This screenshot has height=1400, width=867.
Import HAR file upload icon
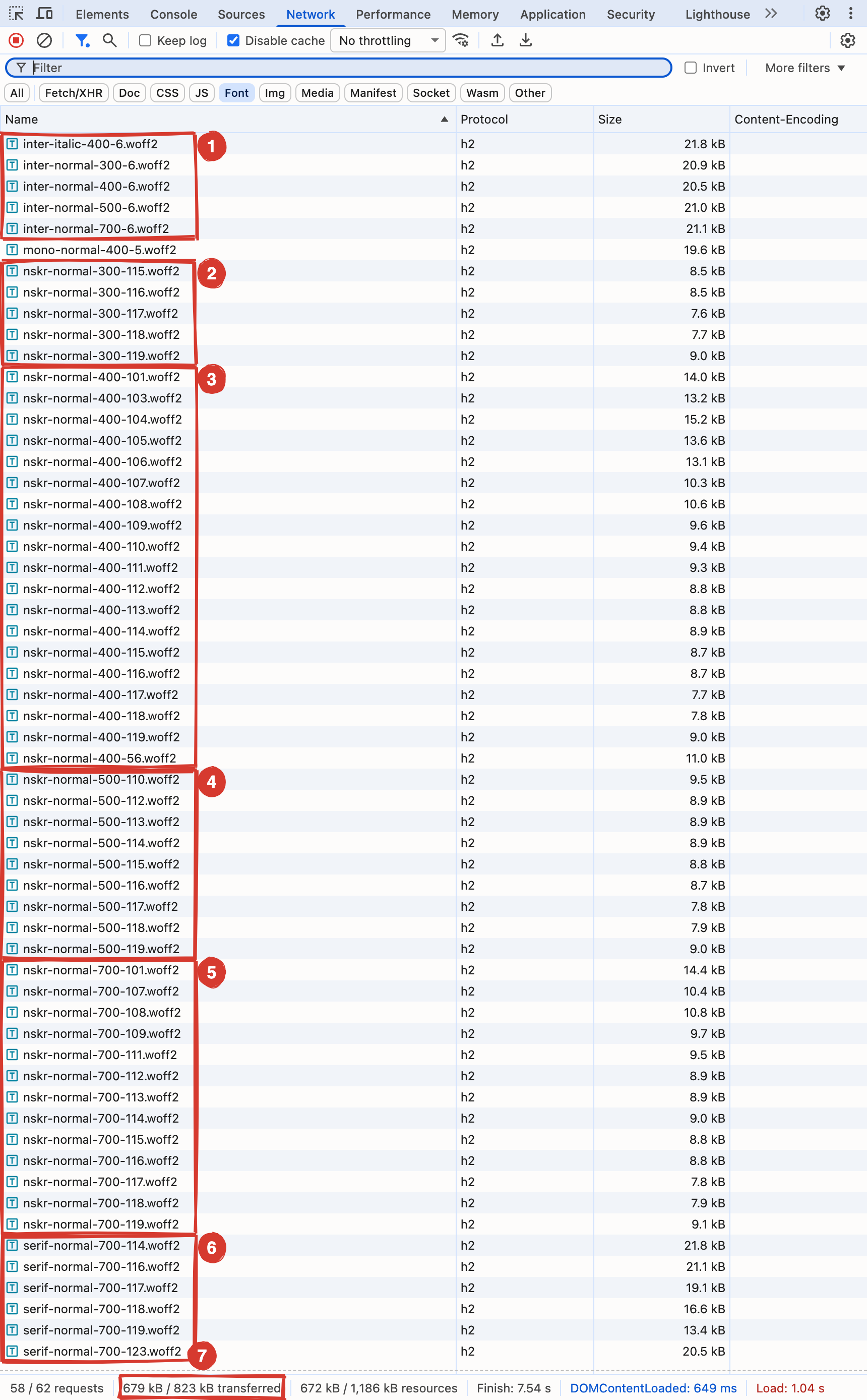click(x=498, y=40)
